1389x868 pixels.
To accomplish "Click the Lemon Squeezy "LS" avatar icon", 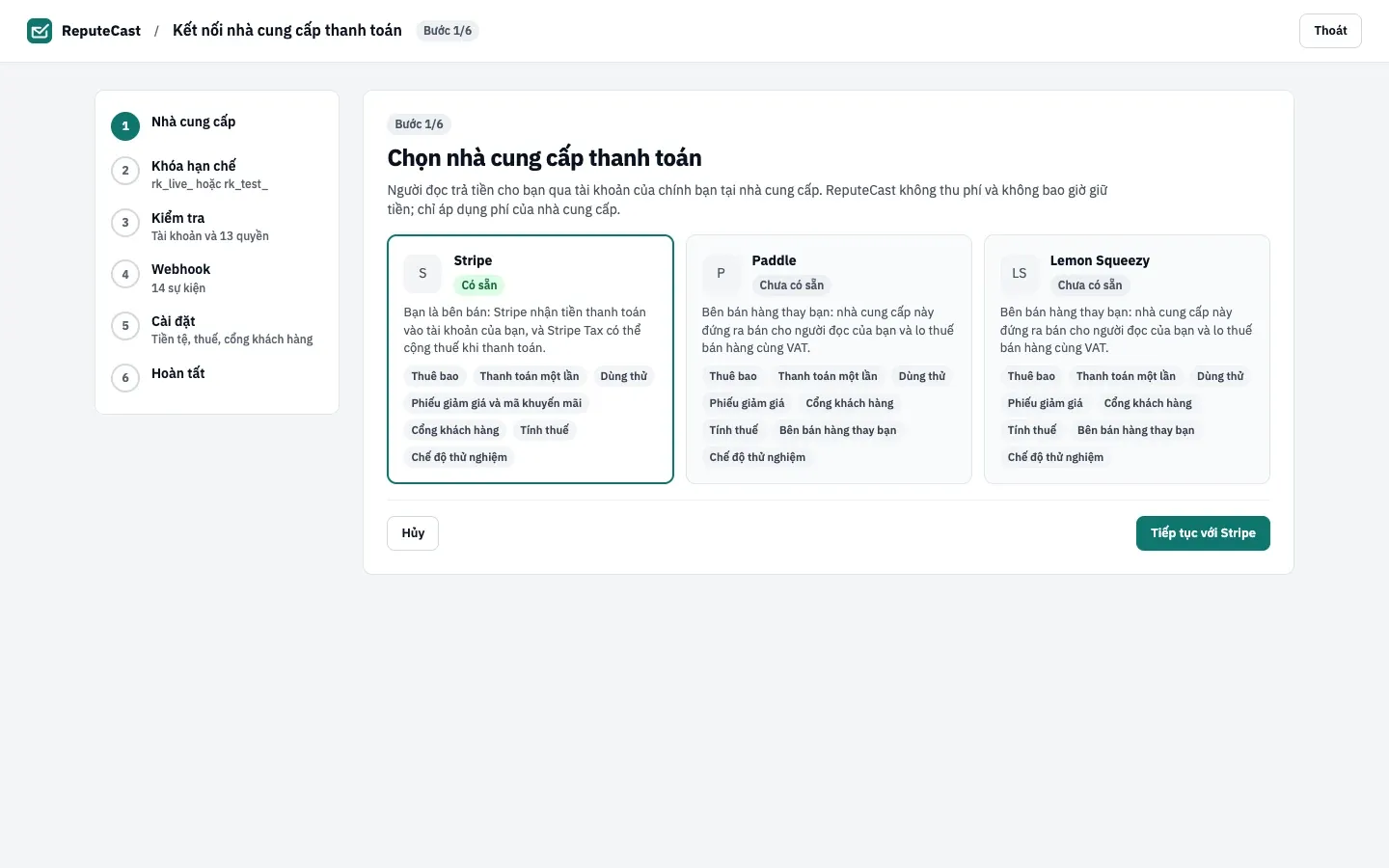I will click(x=1020, y=273).
